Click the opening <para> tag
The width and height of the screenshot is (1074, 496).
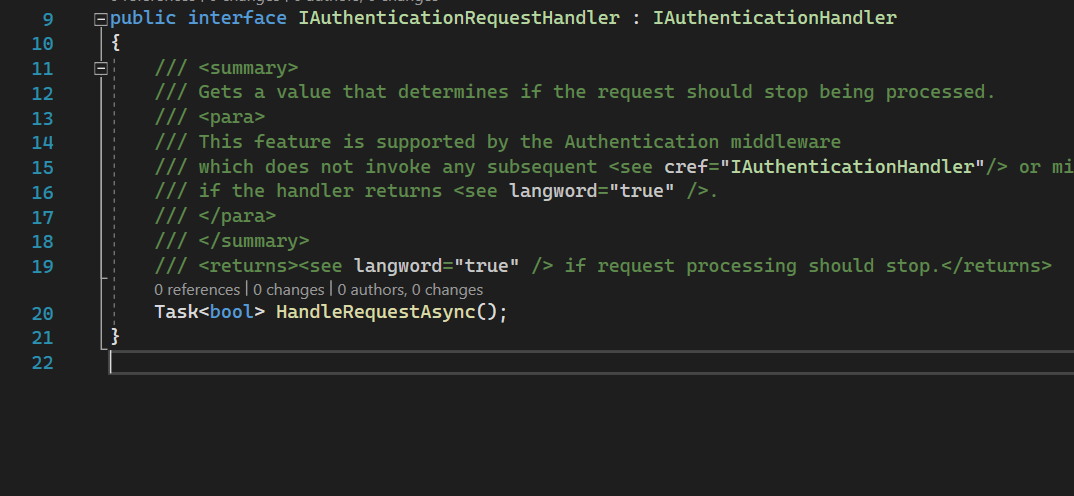(x=232, y=117)
